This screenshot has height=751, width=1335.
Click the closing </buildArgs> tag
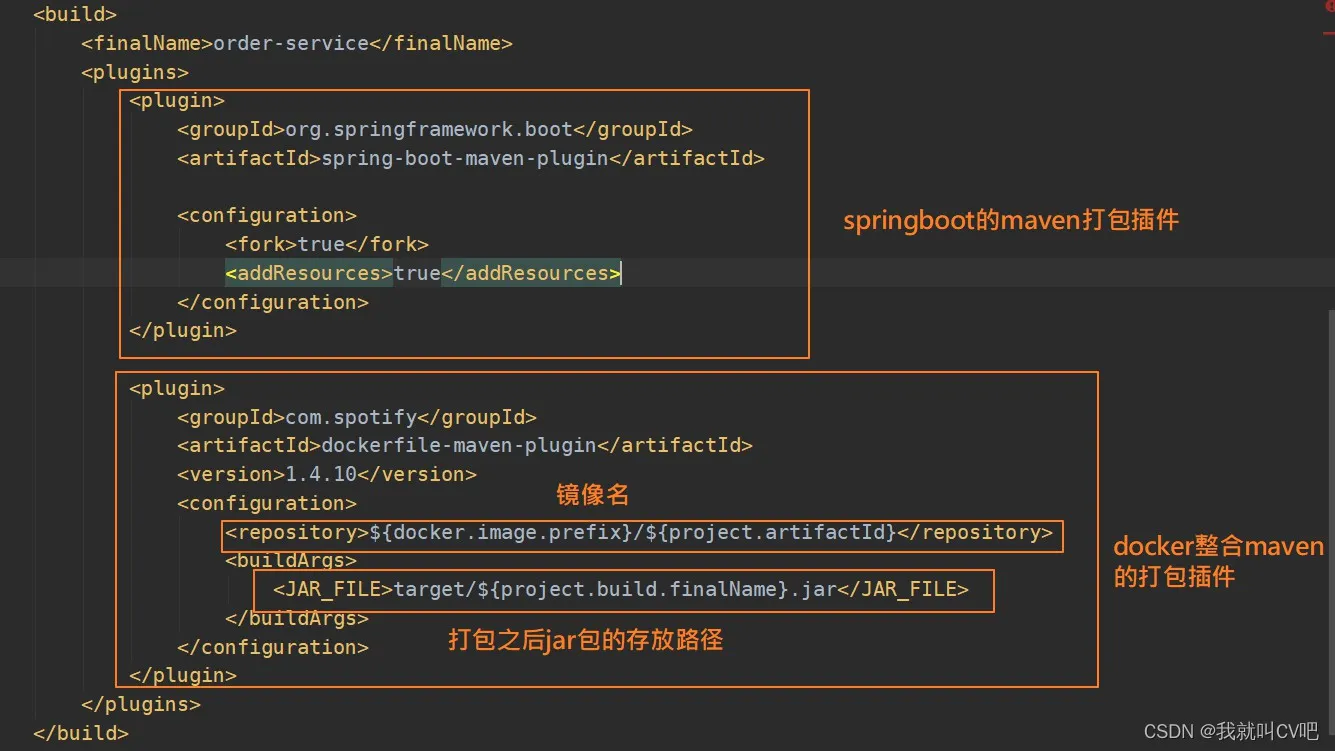(x=297, y=618)
